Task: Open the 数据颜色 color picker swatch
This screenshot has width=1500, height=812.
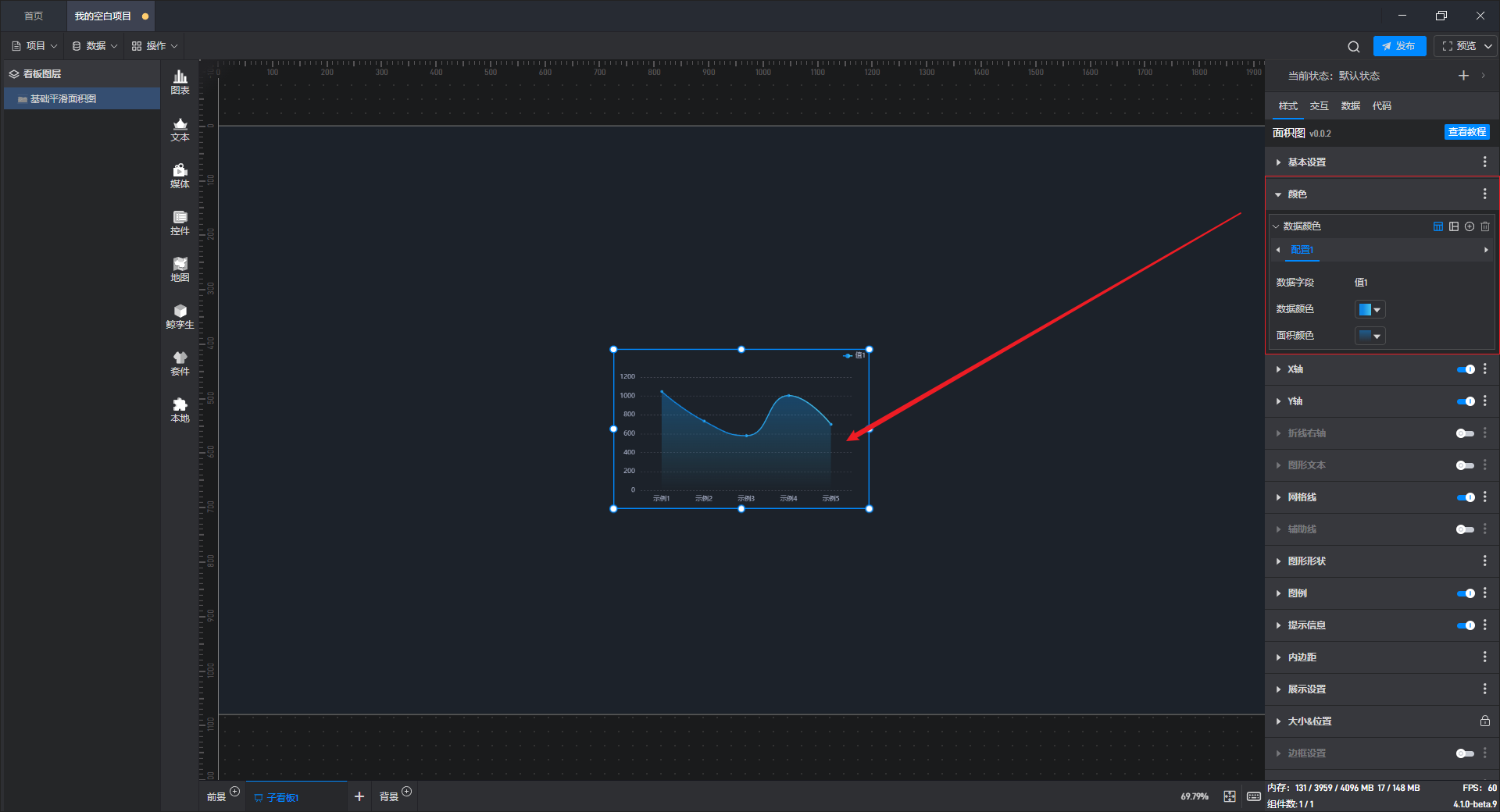Action: (1370, 309)
